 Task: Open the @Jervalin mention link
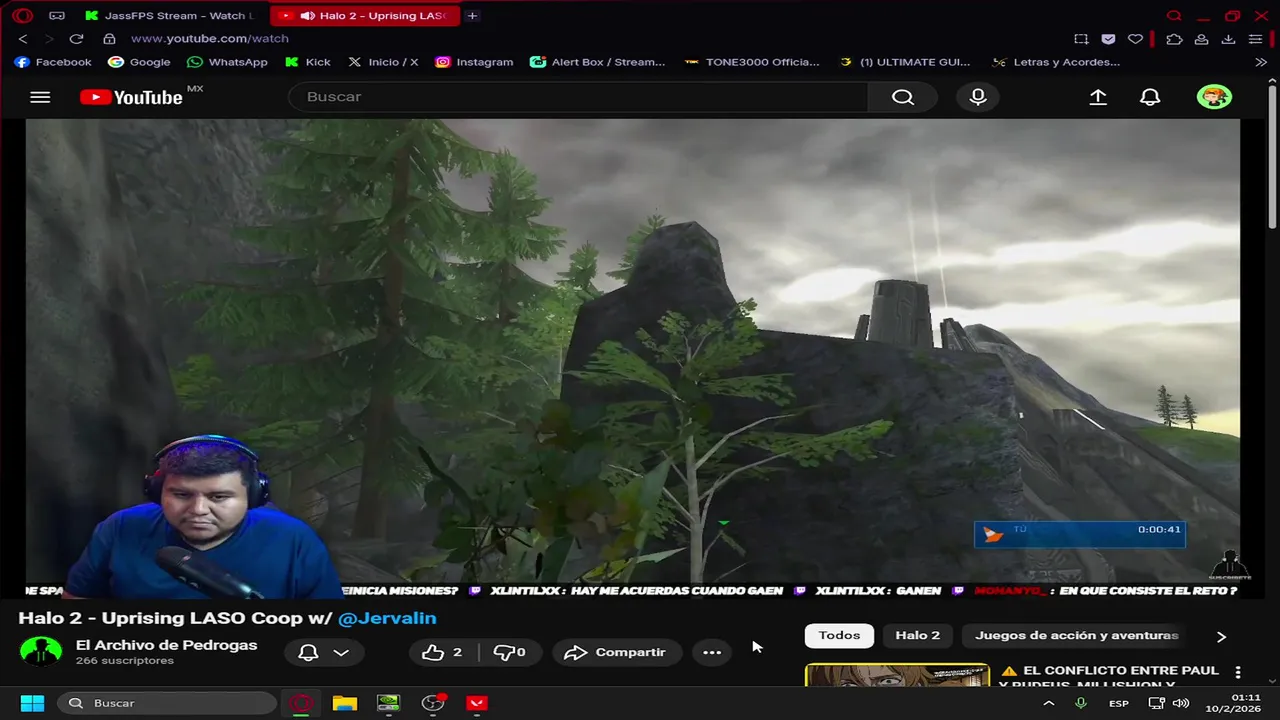click(x=387, y=618)
